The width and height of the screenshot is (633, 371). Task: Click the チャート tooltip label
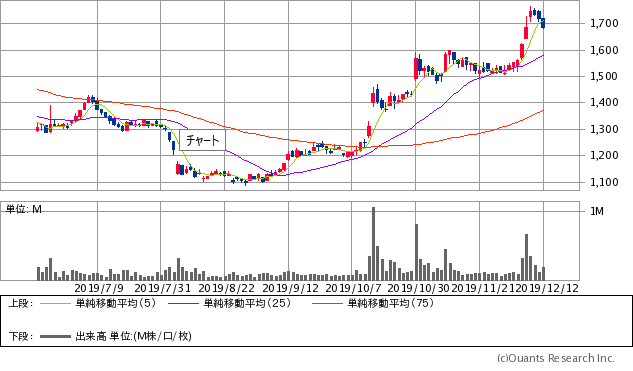tap(202, 140)
